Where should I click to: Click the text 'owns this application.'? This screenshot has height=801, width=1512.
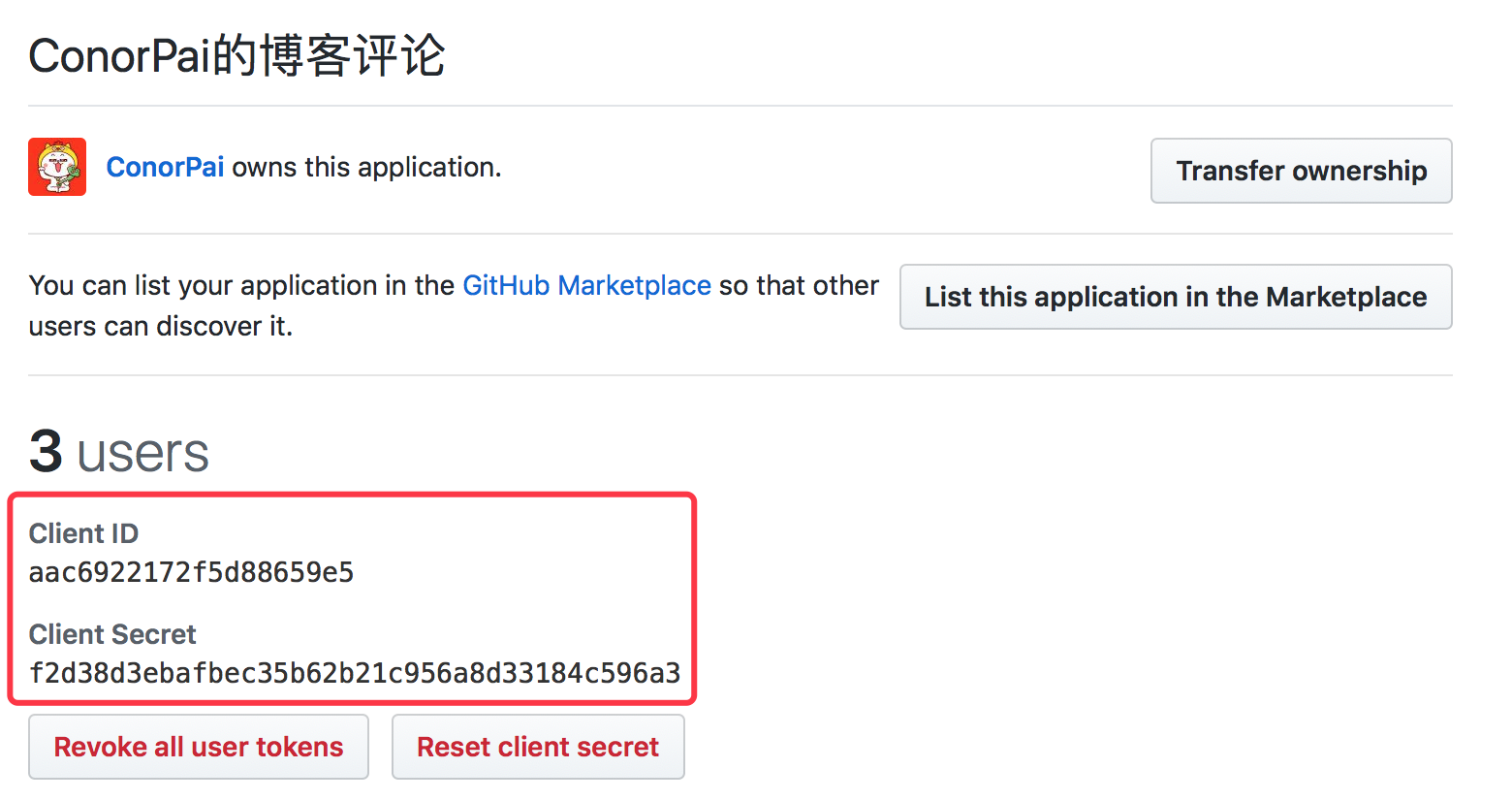[366, 167]
